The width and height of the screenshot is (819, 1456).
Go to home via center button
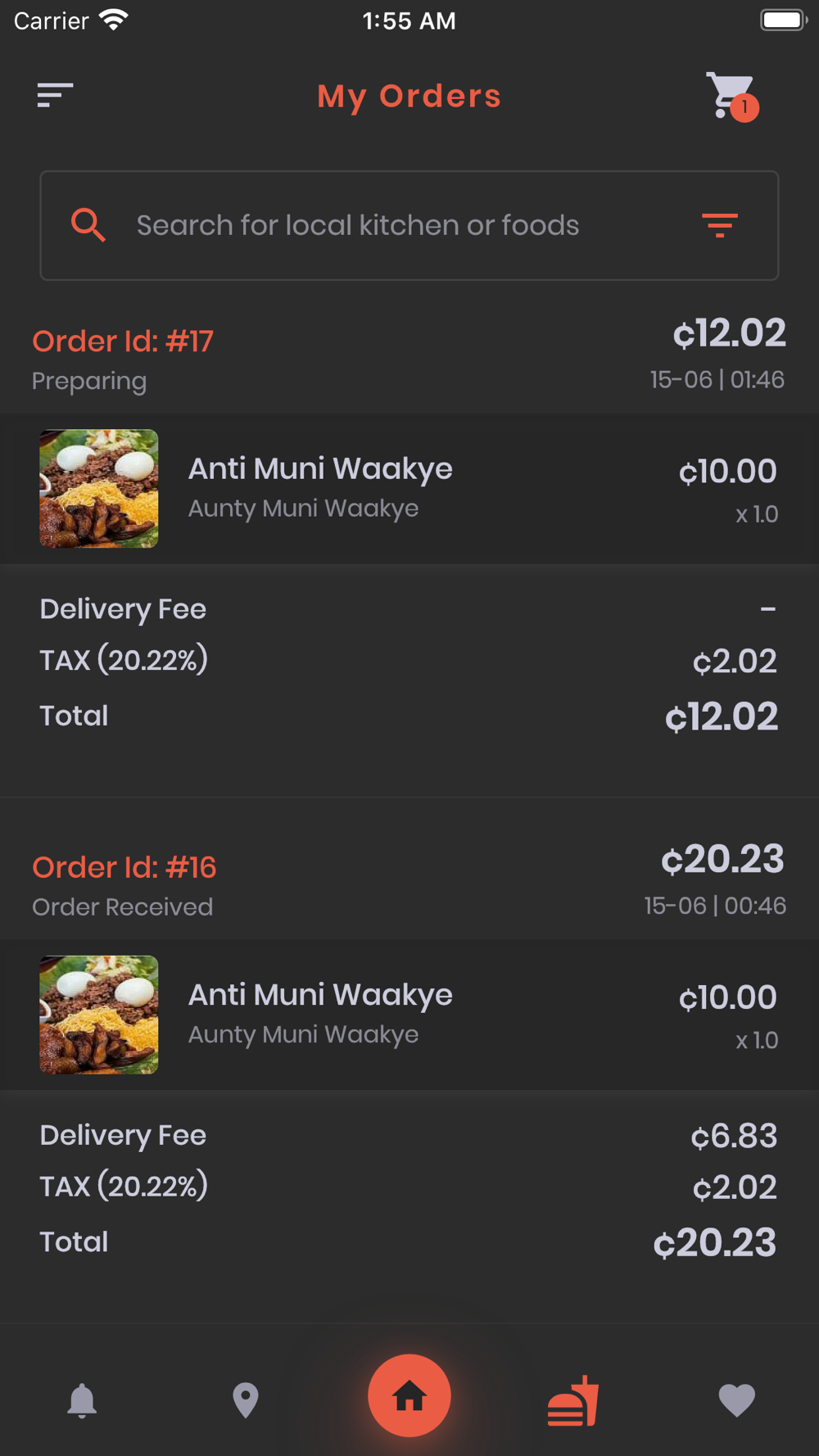point(409,1395)
